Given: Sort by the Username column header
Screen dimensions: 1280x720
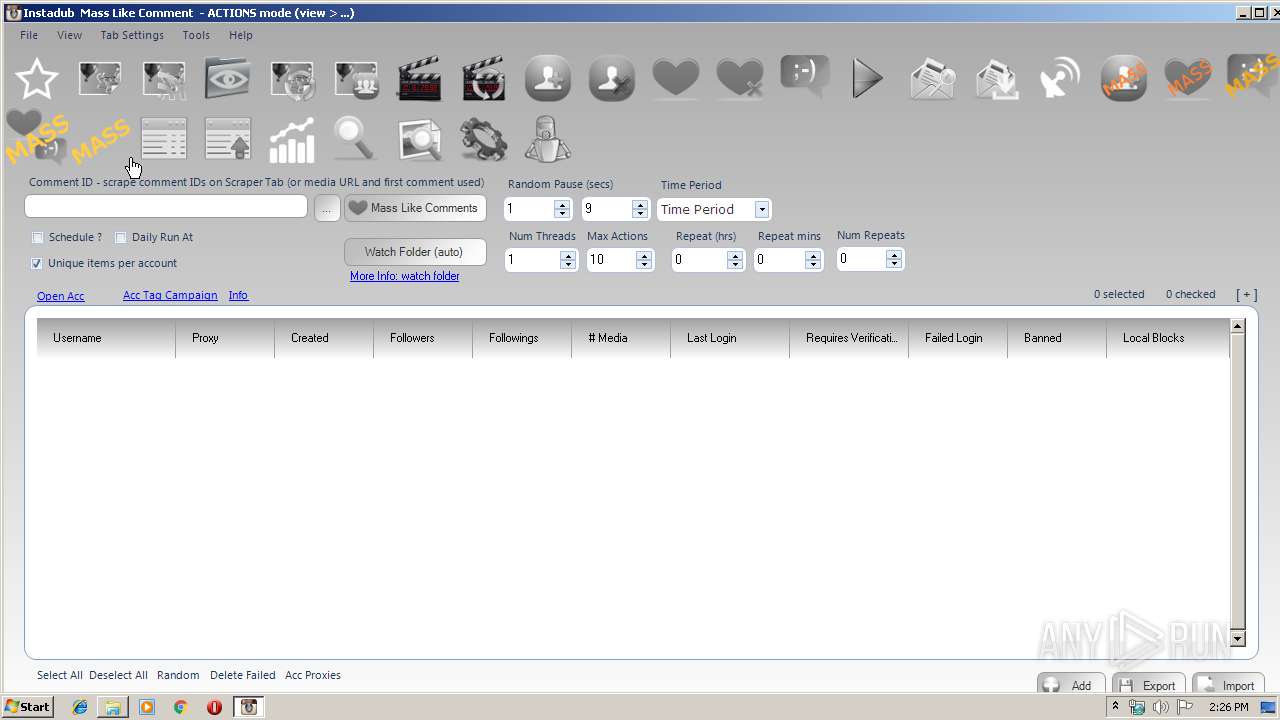Looking at the screenshot, I should [106, 338].
